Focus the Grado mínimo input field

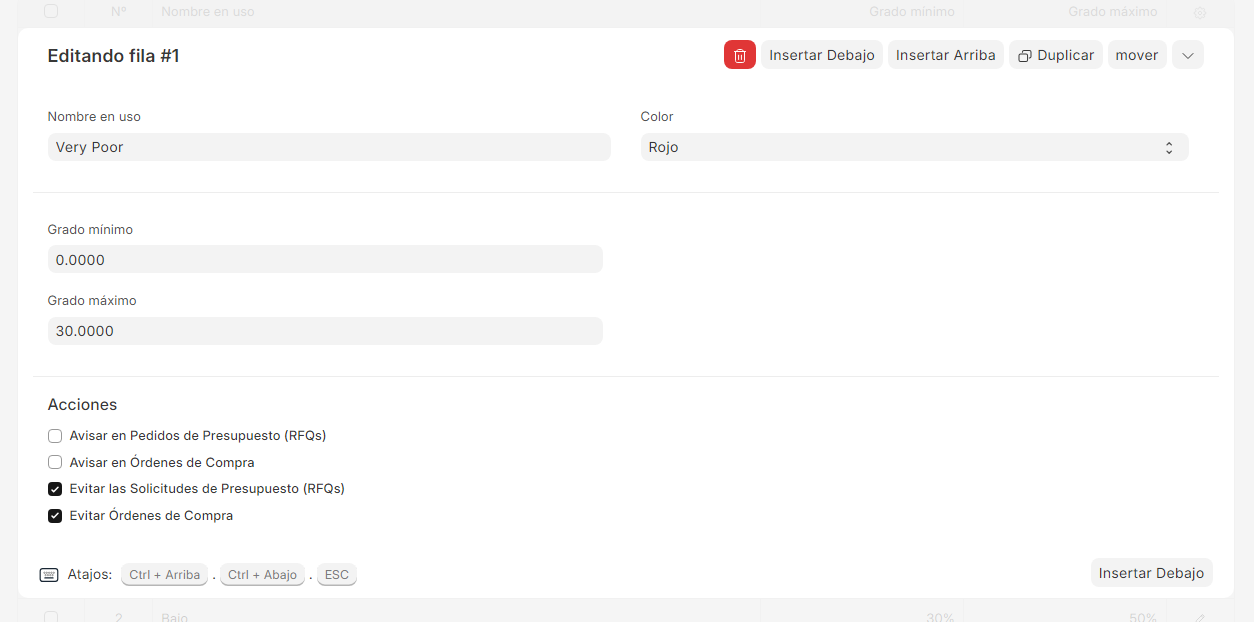(x=325, y=260)
